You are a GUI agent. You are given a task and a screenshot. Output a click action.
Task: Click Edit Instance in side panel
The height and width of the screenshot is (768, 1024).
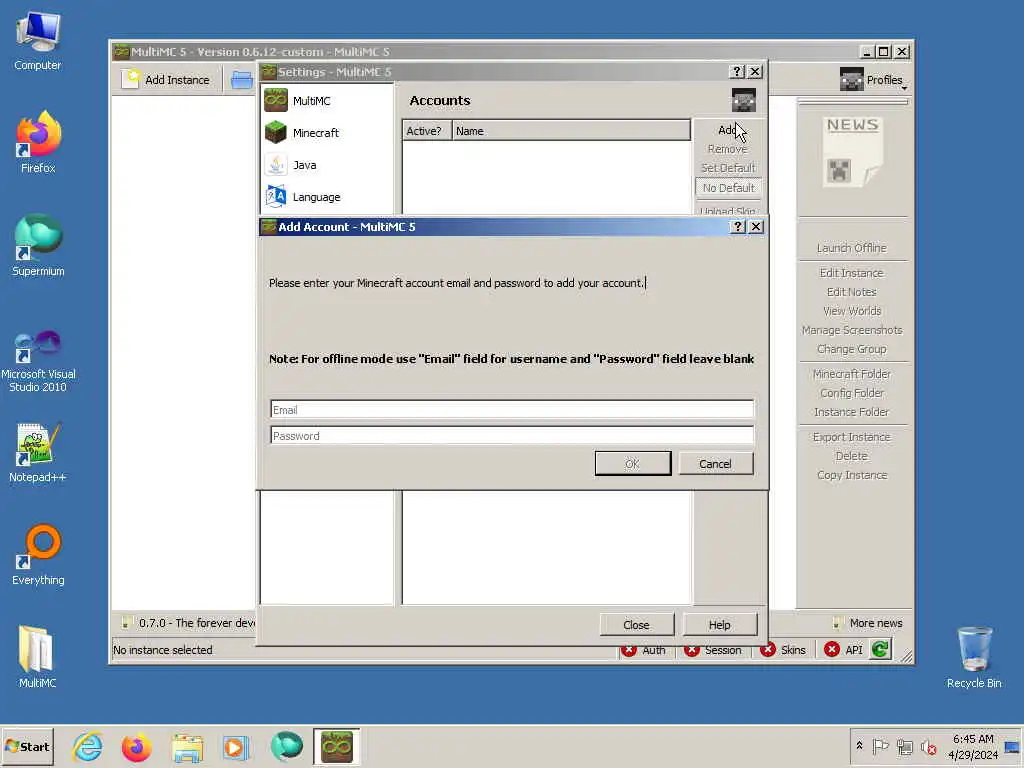pos(852,273)
